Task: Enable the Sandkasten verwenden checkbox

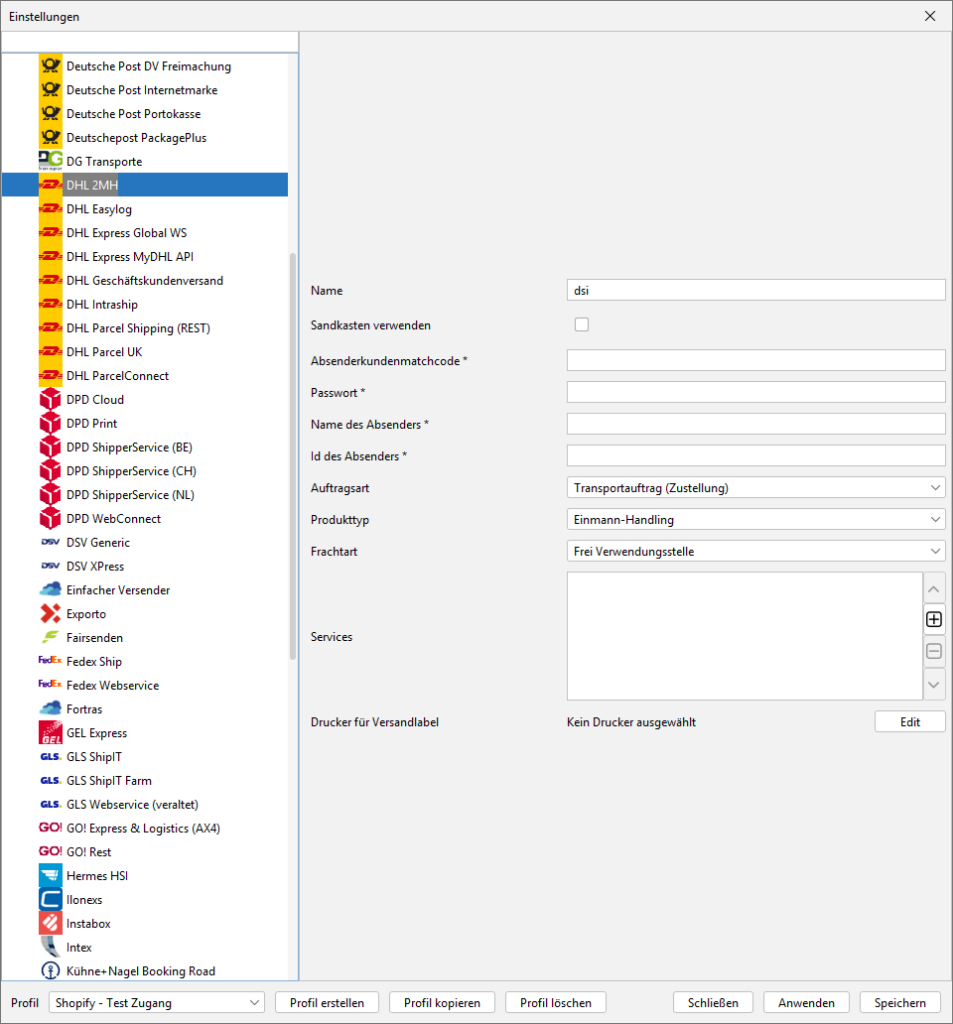Action: (581, 324)
